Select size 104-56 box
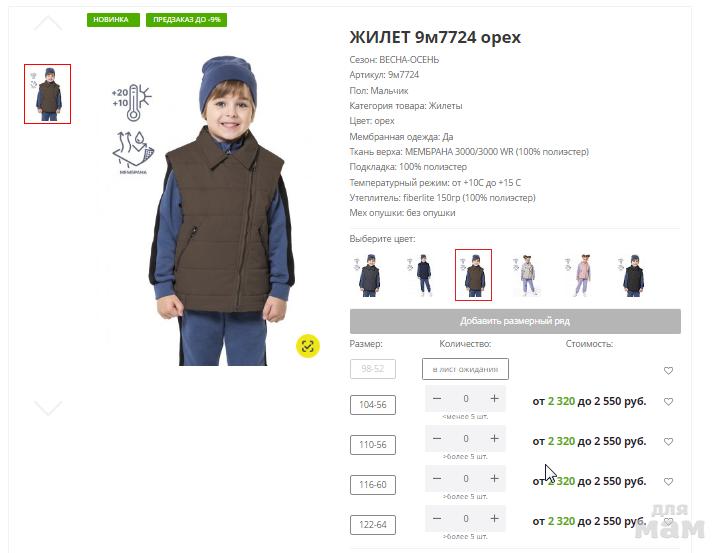720x553 pixels. (372, 405)
